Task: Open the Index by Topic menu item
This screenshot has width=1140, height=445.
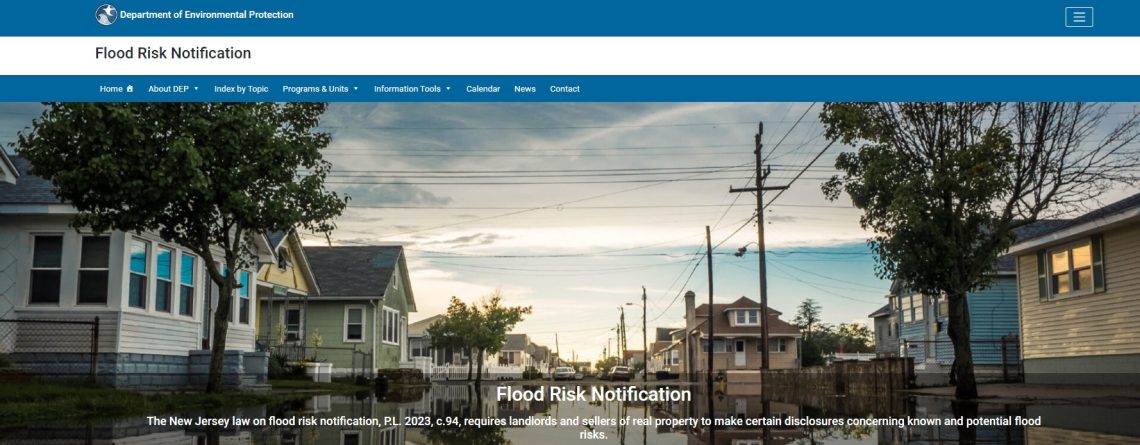Action: pos(241,89)
